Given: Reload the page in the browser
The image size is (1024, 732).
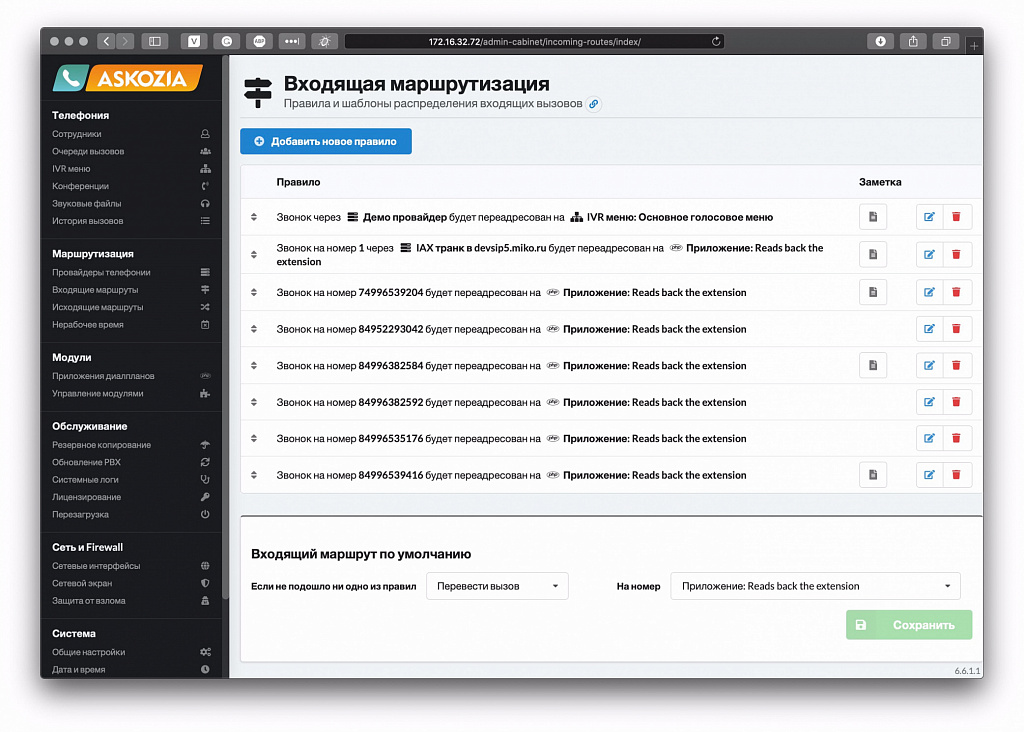Looking at the screenshot, I should coord(716,41).
